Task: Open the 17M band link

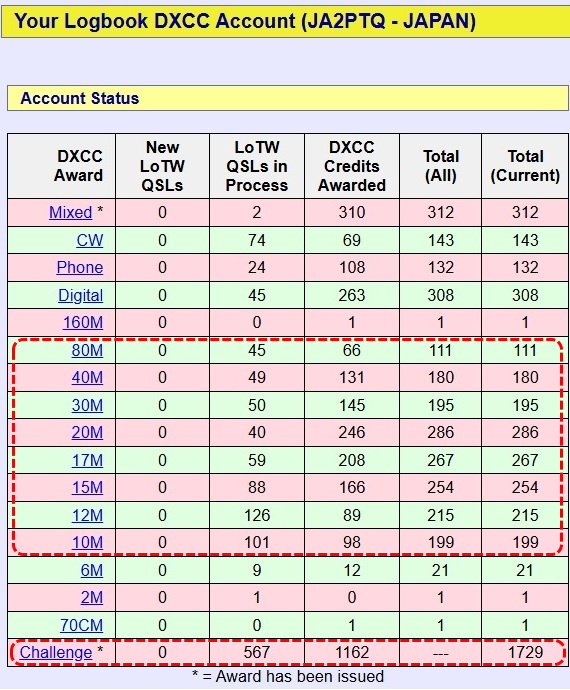Action: [87, 460]
